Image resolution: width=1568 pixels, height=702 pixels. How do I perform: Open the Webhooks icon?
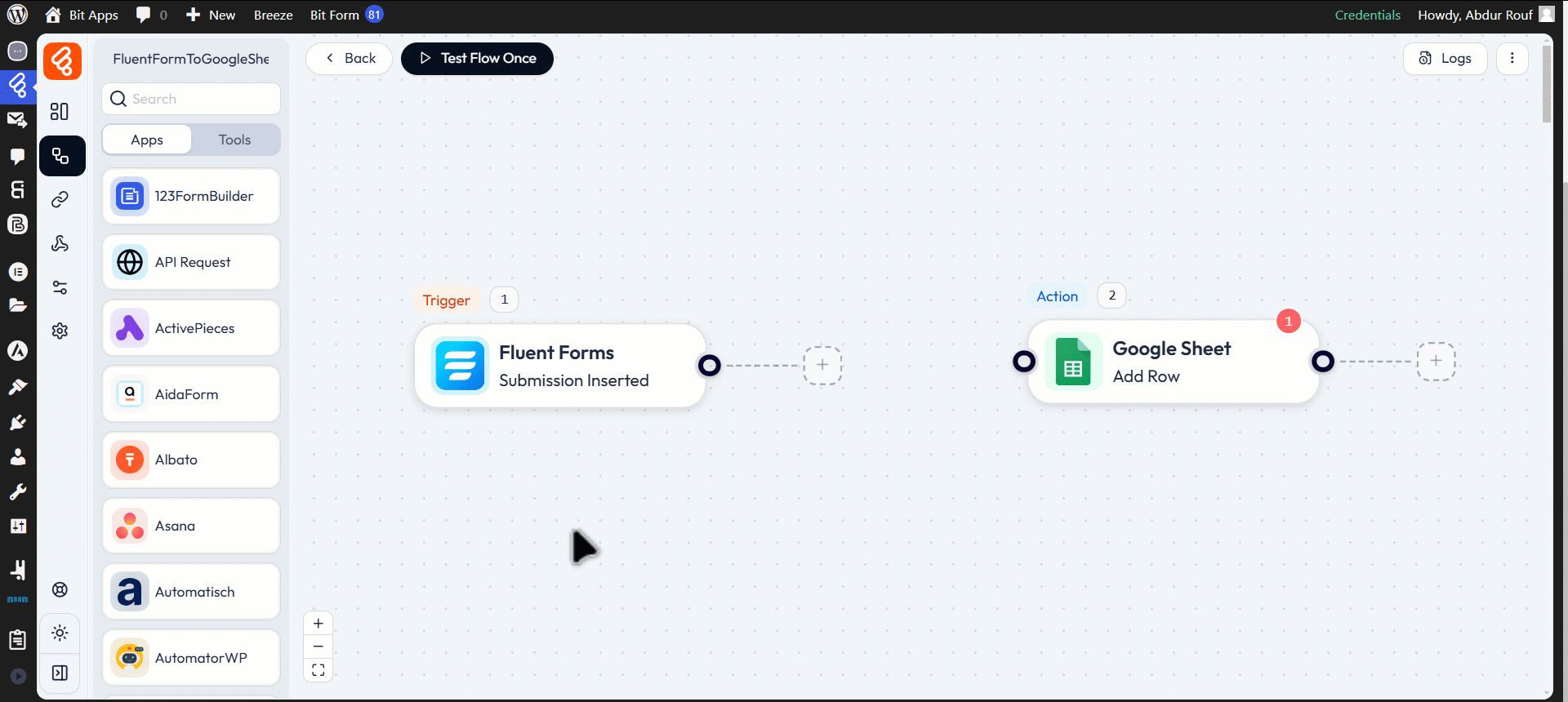pyautogui.click(x=60, y=243)
